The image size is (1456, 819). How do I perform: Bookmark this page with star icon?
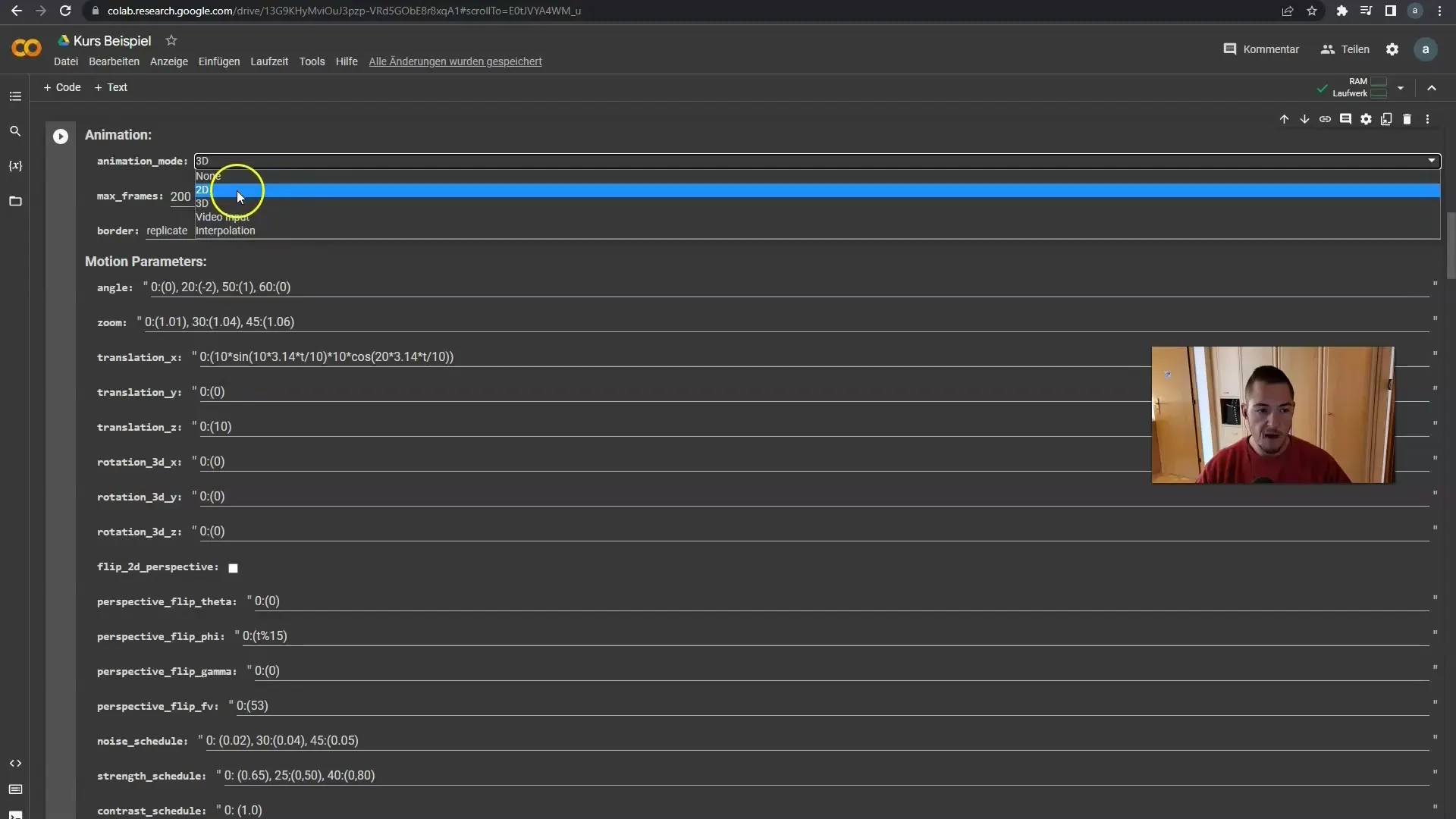[1312, 11]
